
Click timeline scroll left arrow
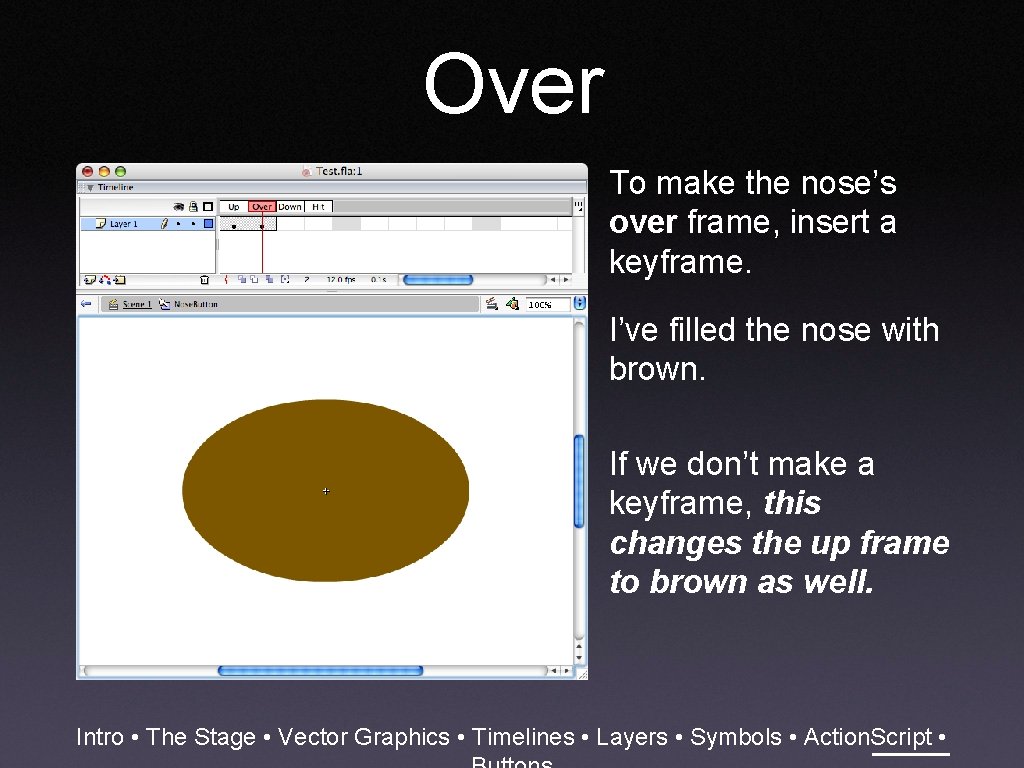pyautogui.click(x=553, y=280)
